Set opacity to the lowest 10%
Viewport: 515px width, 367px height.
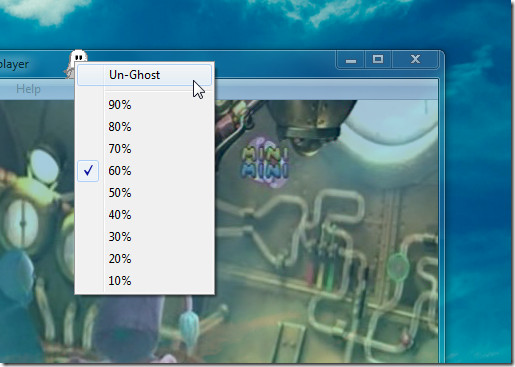(144, 281)
